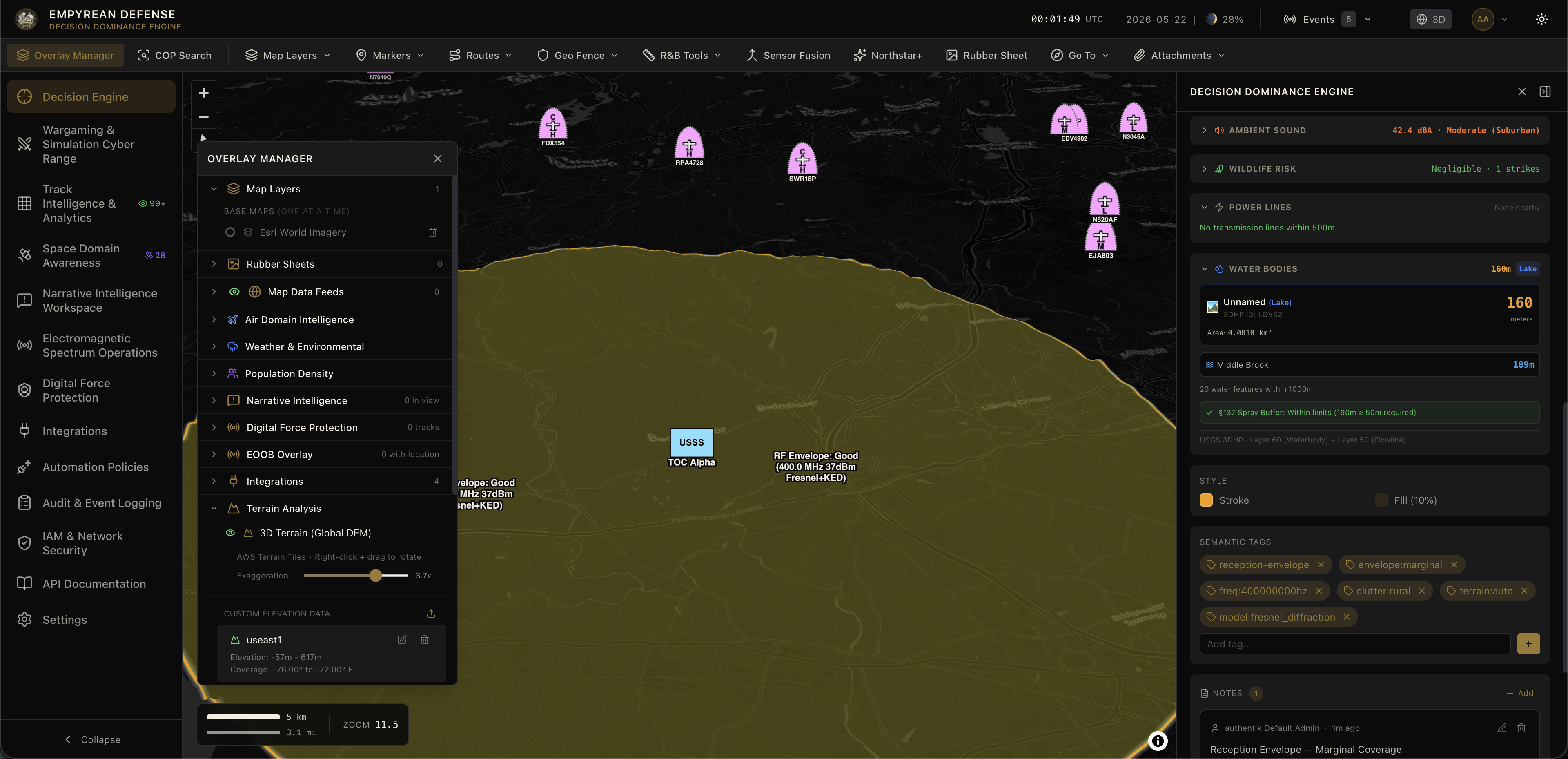Zoom in the map with plus button
1568x759 pixels.
coord(203,93)
